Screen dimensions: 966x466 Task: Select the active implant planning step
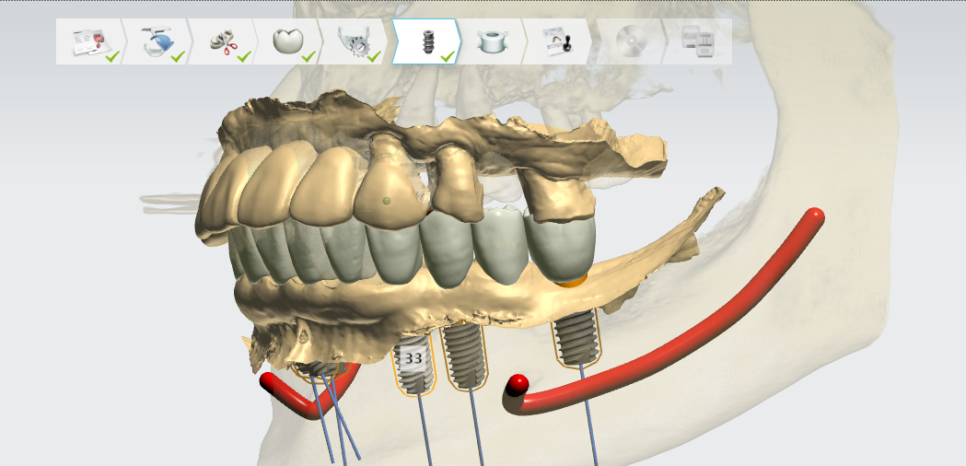tap(426, 41)
